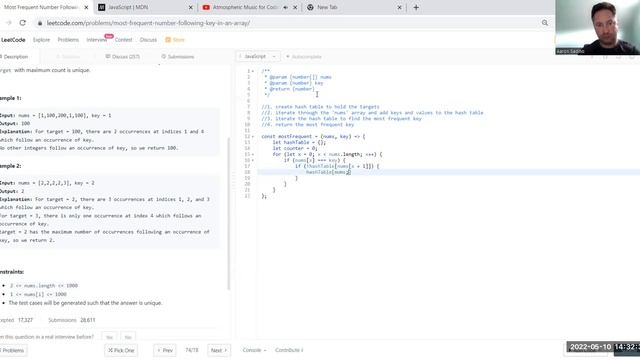
Task: Open the Explore menu item
Action: 41,40
